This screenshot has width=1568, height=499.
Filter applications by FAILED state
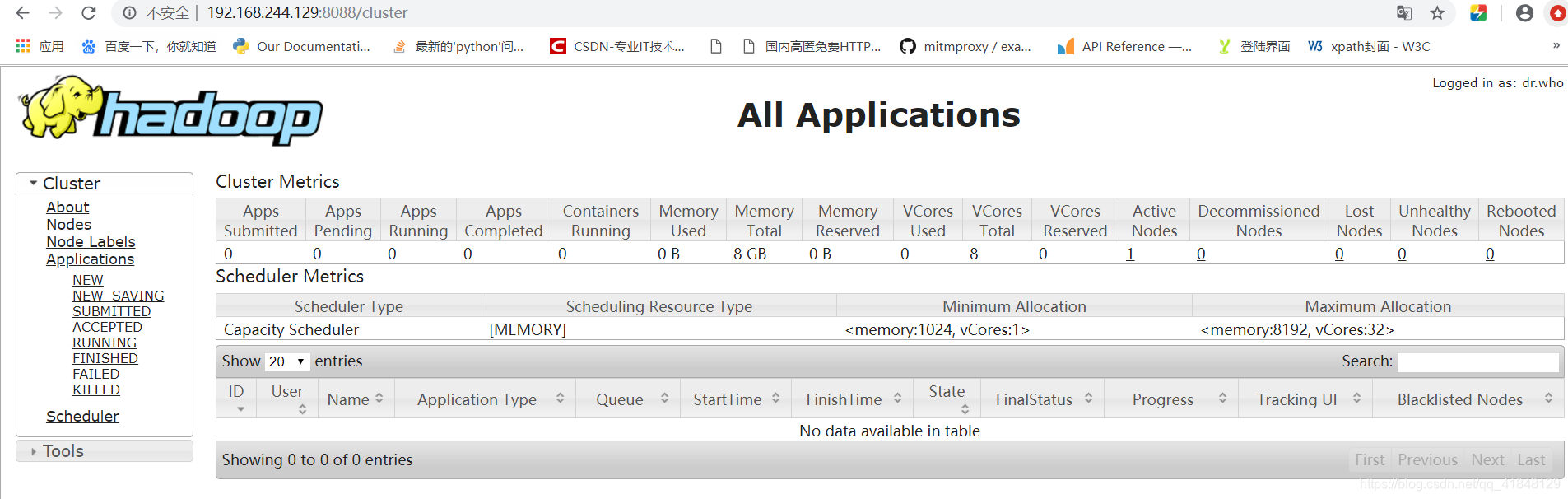[95, 374]
